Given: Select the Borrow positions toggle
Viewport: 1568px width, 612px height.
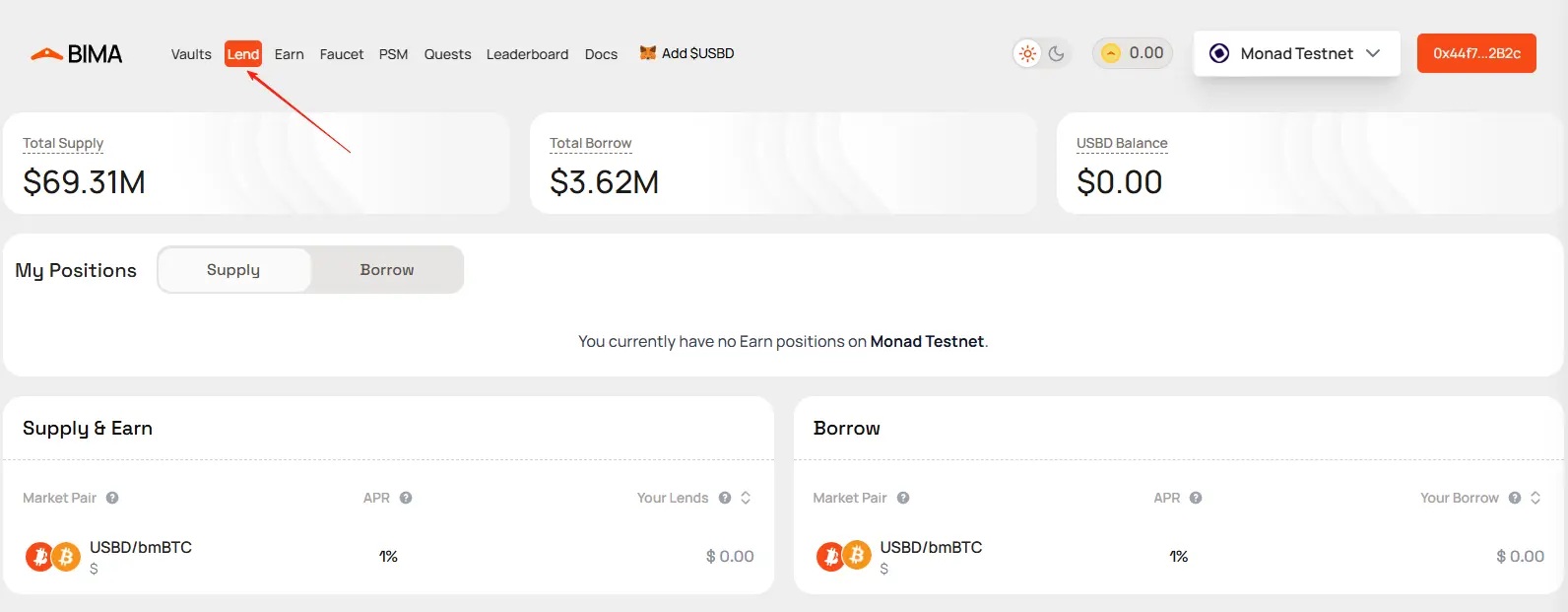Looking at the screenshot, I should tap(387, 270).
